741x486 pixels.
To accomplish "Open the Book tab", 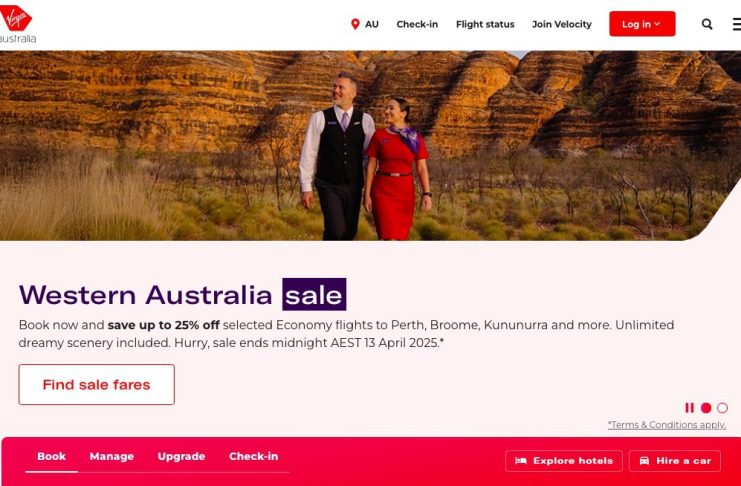I will (52, 457).
